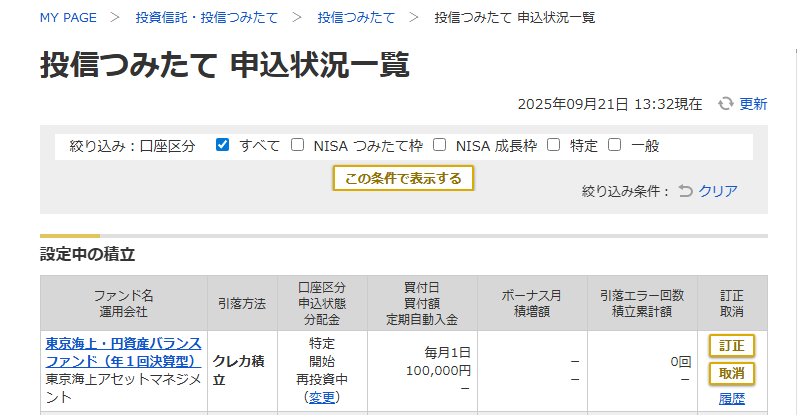Open 投資信託・投信つみたて breadcrumb link

point(207,18)
